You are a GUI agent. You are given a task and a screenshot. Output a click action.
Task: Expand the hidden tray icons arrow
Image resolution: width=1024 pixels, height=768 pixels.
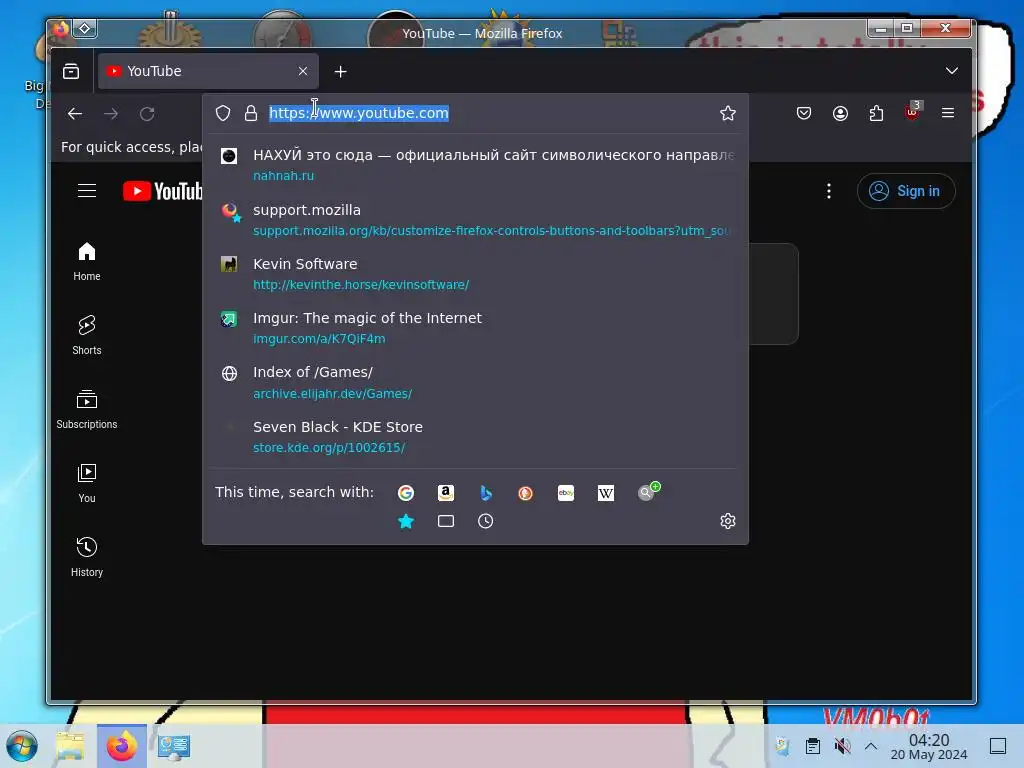871,746
